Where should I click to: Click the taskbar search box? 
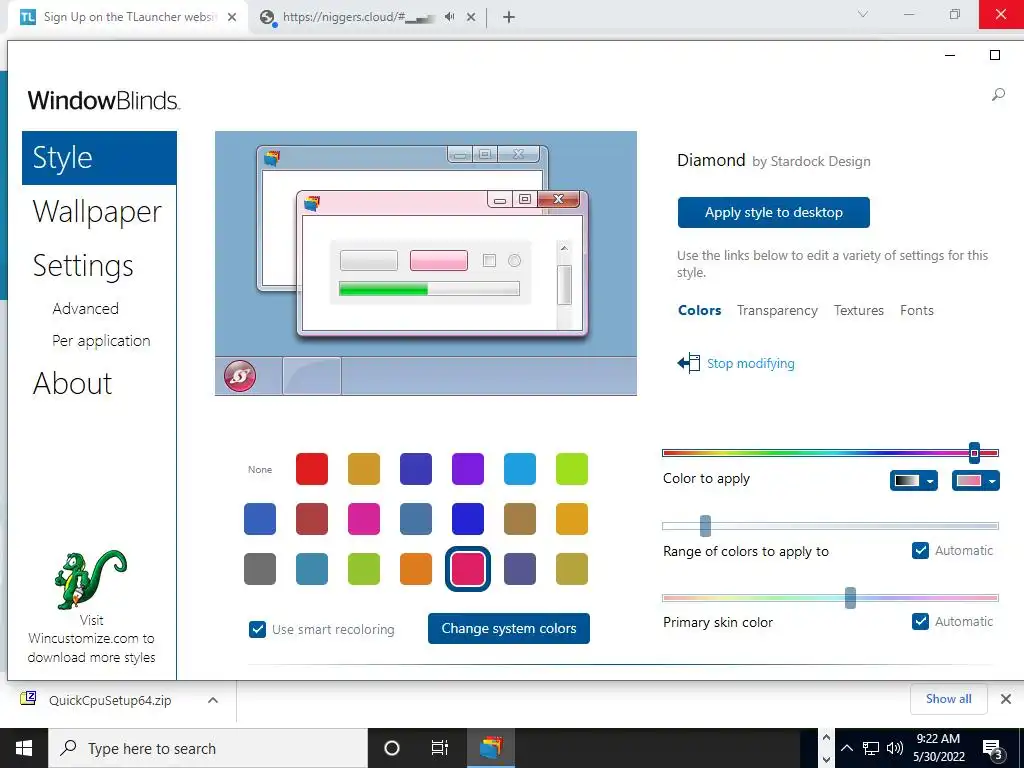[x=208, y=748]
